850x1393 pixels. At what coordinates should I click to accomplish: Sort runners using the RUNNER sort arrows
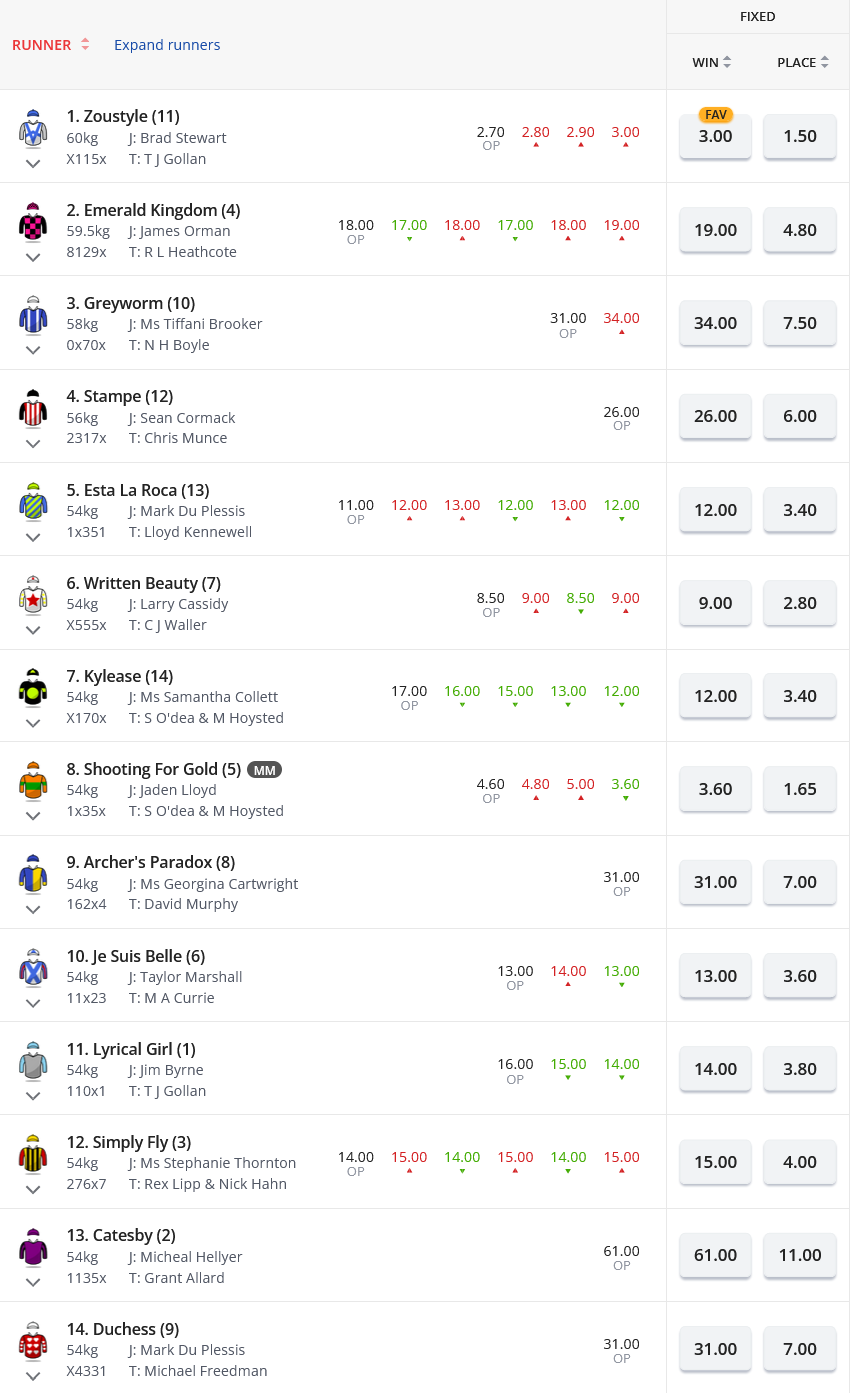(85, 45)
